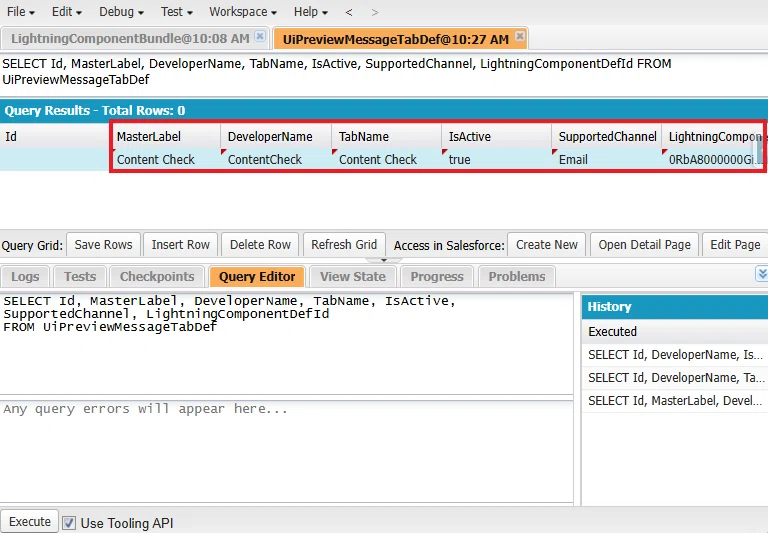Go back with the < arrow
The image size is (768, 533).
click(x=349, y=12)
